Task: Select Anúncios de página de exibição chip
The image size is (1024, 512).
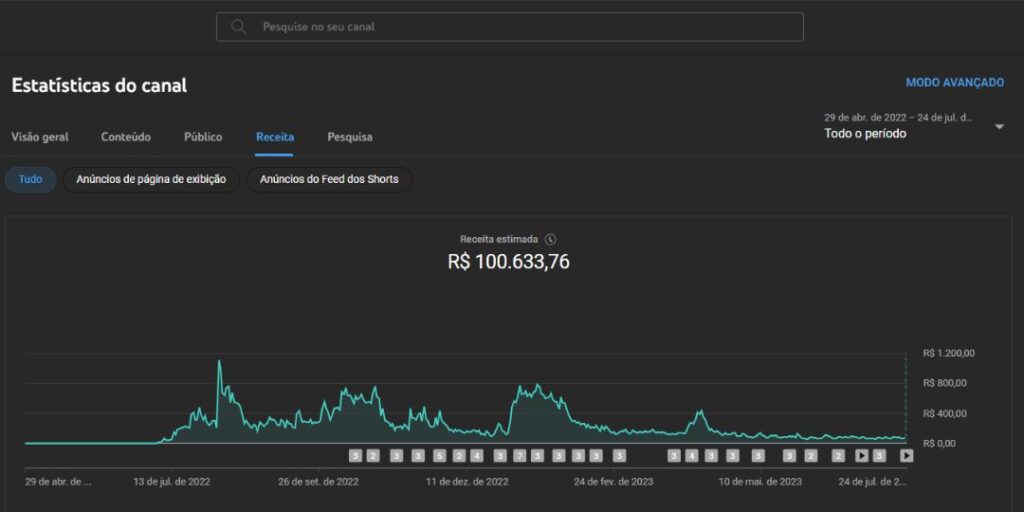Action: (x=152, y=180)
